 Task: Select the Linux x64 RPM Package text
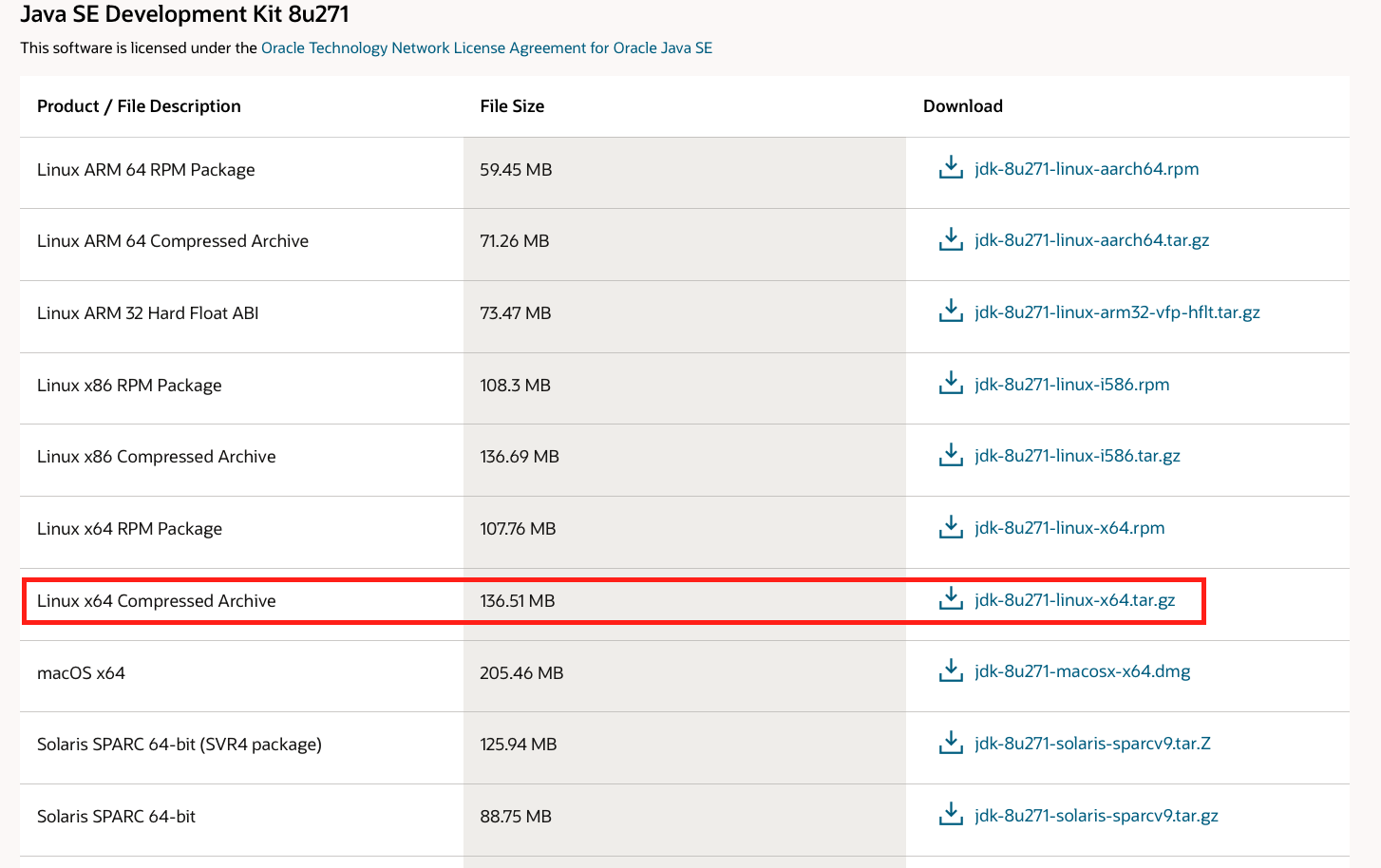pyautogui.click(x=129, y=529)
